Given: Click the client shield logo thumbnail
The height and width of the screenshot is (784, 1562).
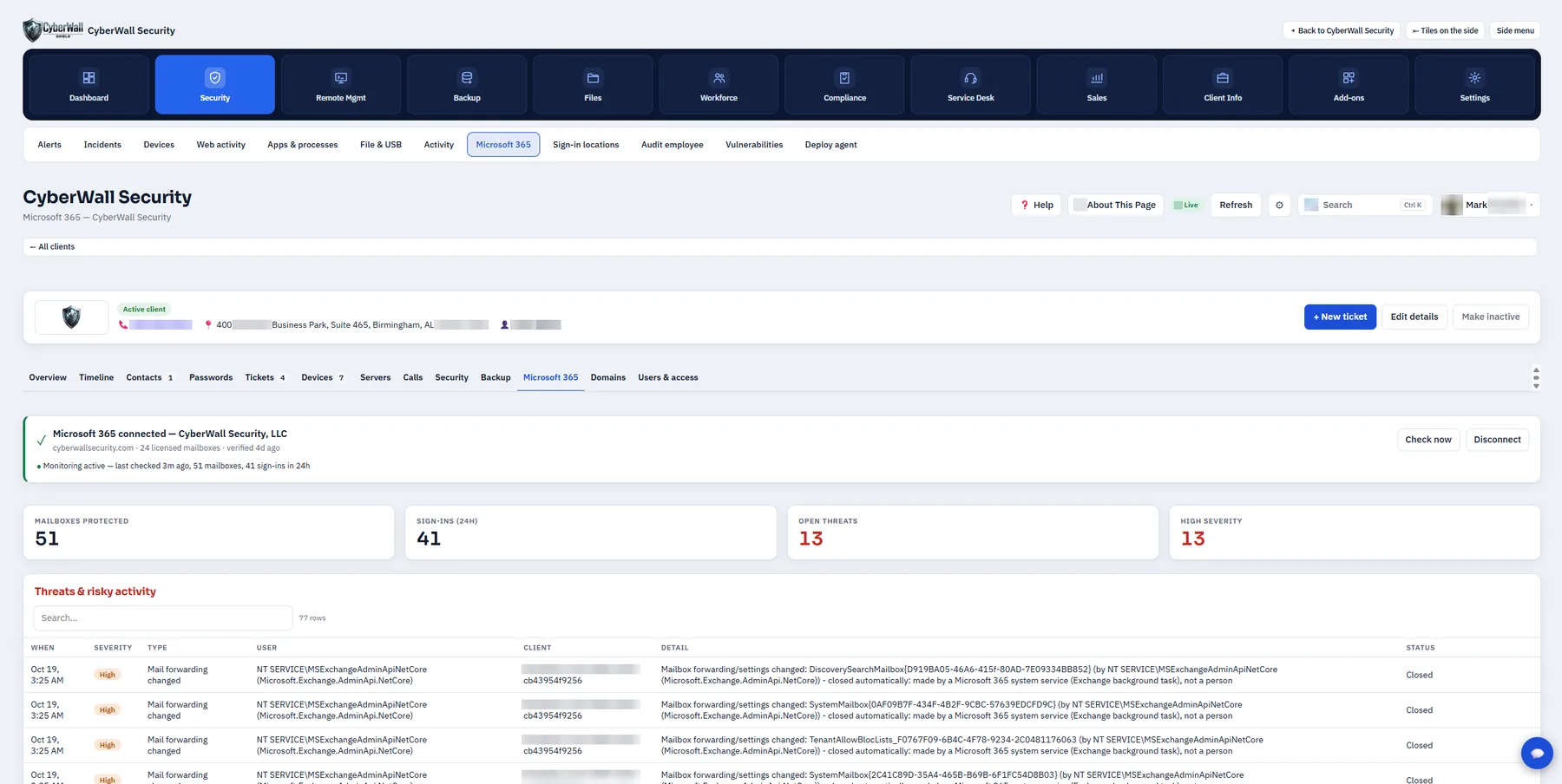Looking at the screenshot, I should [x=71, y=317].
